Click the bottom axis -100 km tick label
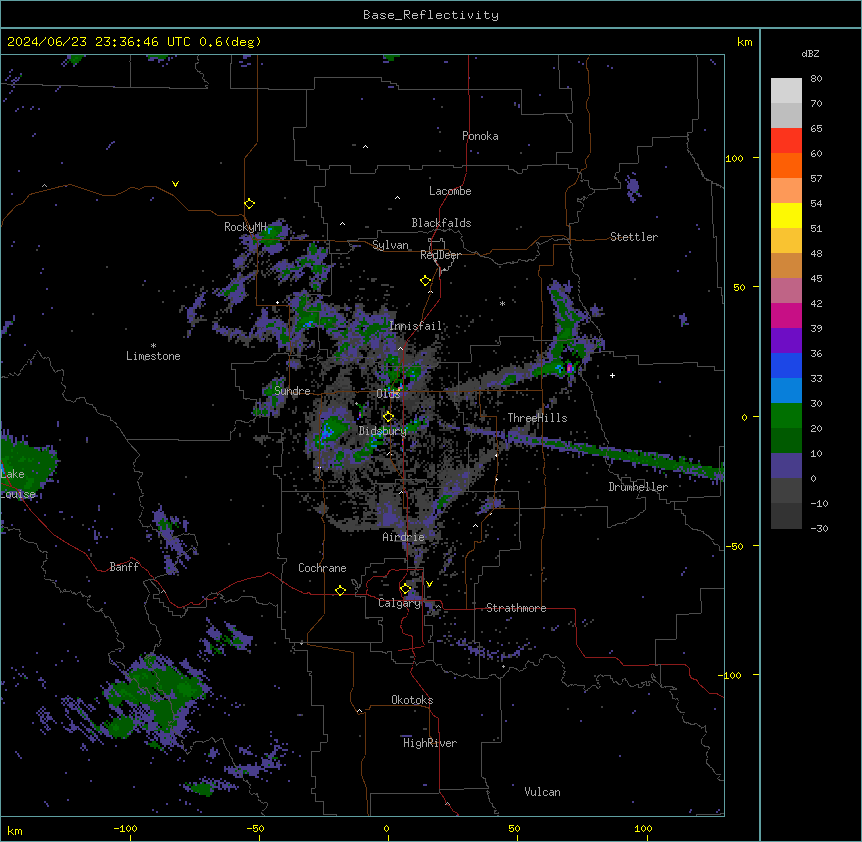This screenshot has height=842, width=862. pyautogui.click(x=125, y=828)
